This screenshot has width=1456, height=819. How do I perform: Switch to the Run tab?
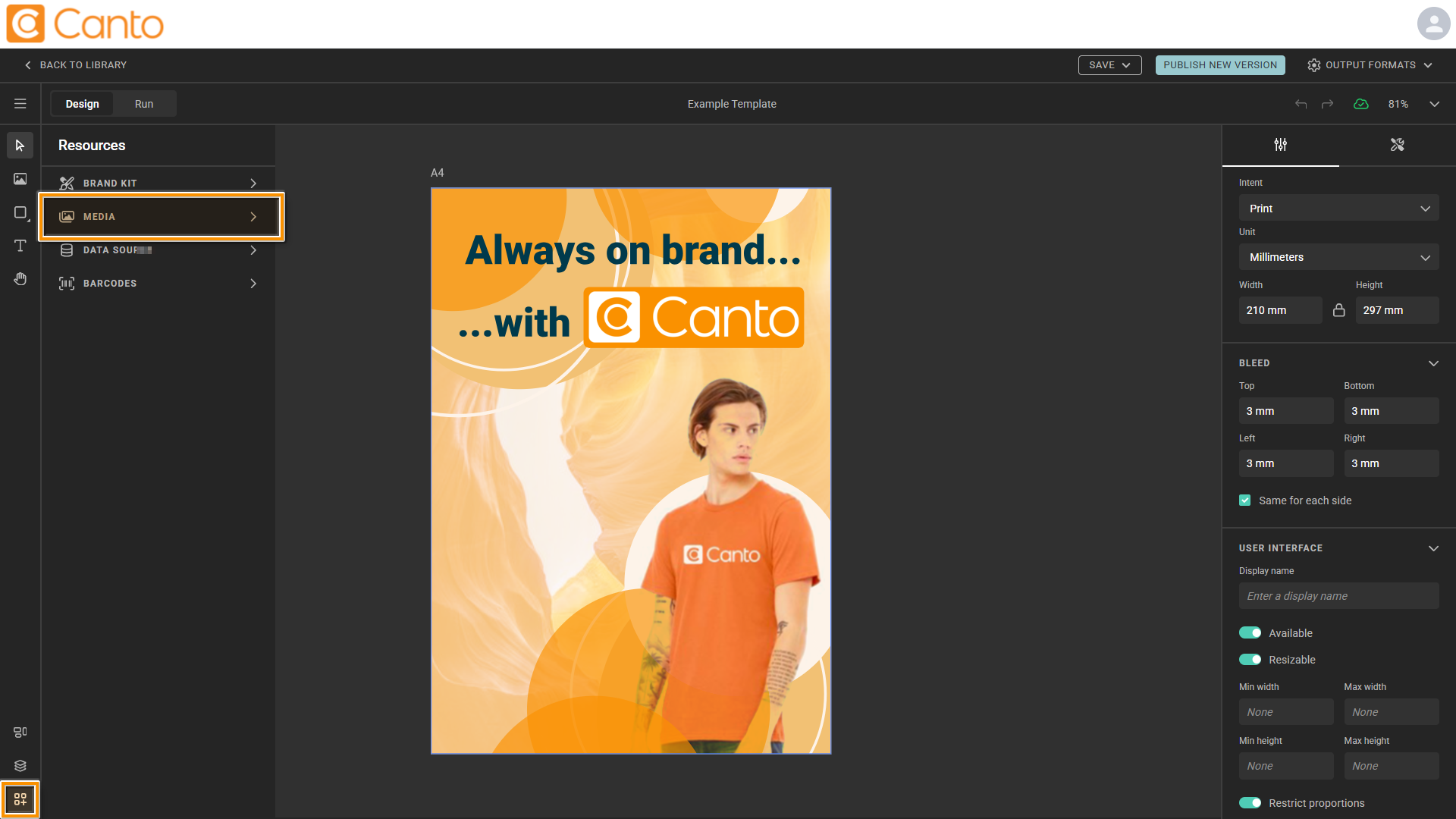click(144, 104)
